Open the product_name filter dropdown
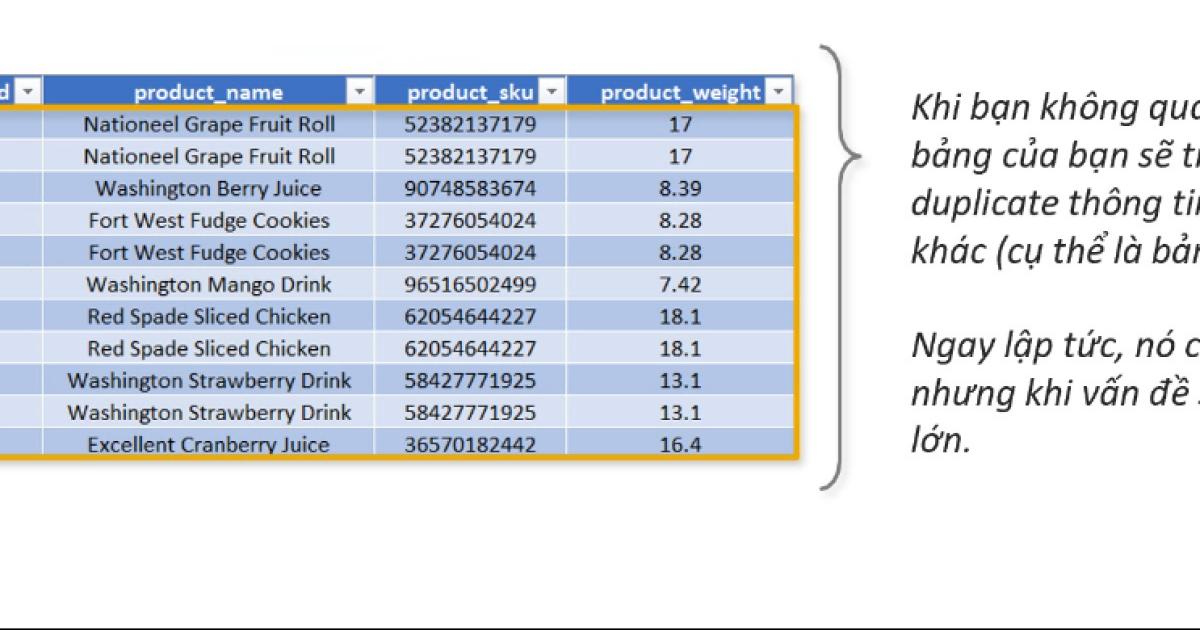This screenshot has width=1200, height=630. tap(357, 92)
